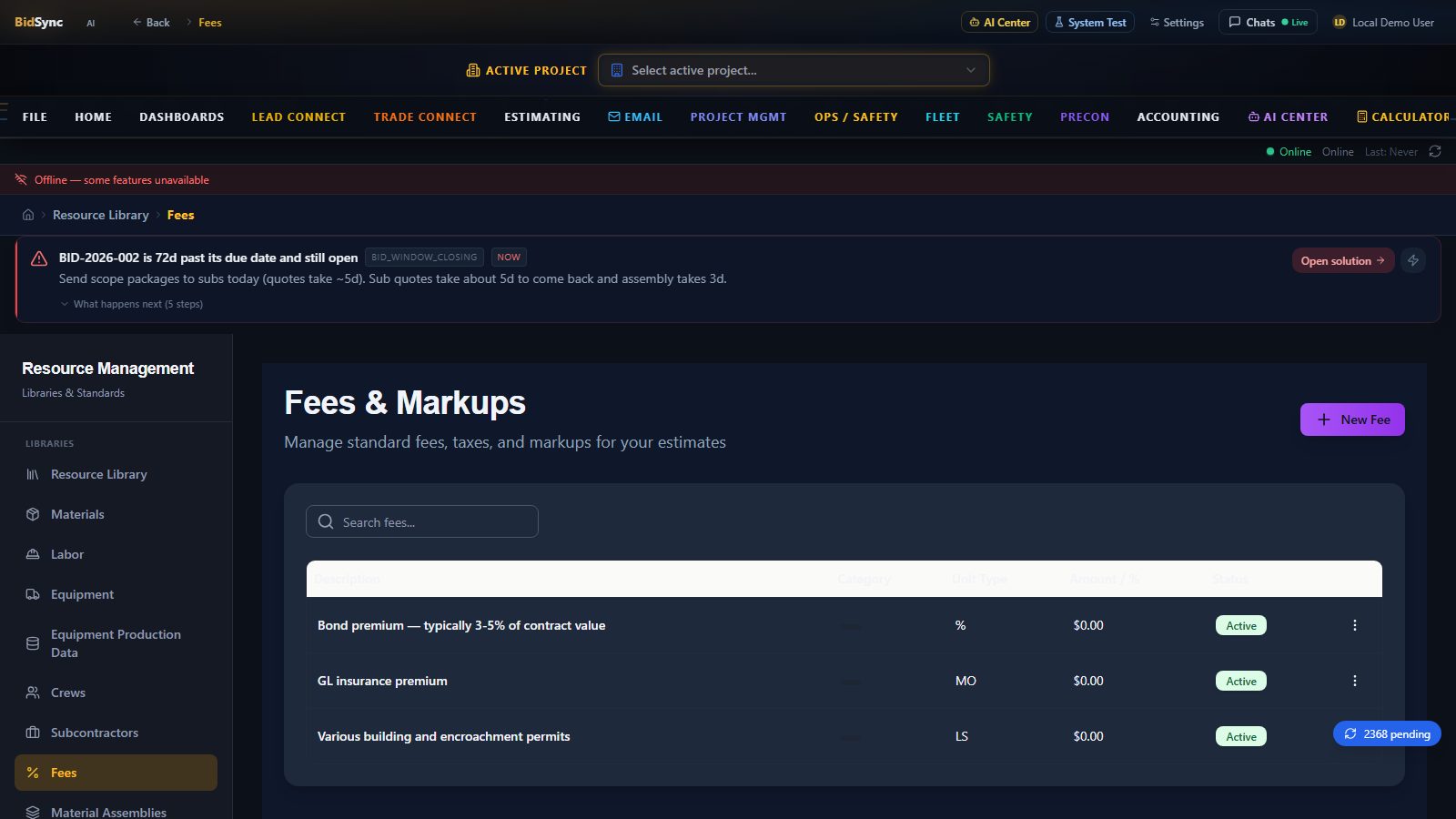Open the PROJECT MGMT menu
Screen dimensions: 1456x819
[738, 116]
